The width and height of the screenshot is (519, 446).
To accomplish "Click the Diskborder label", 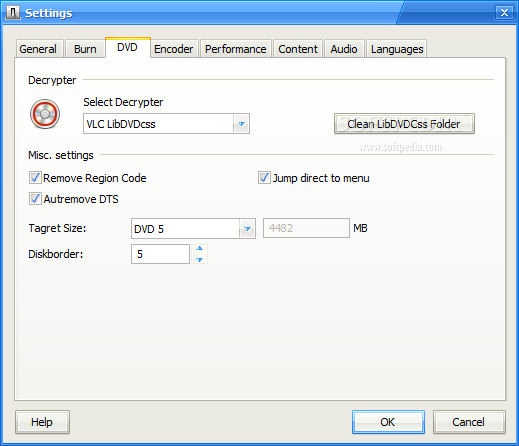I will [x=56, y=254].
